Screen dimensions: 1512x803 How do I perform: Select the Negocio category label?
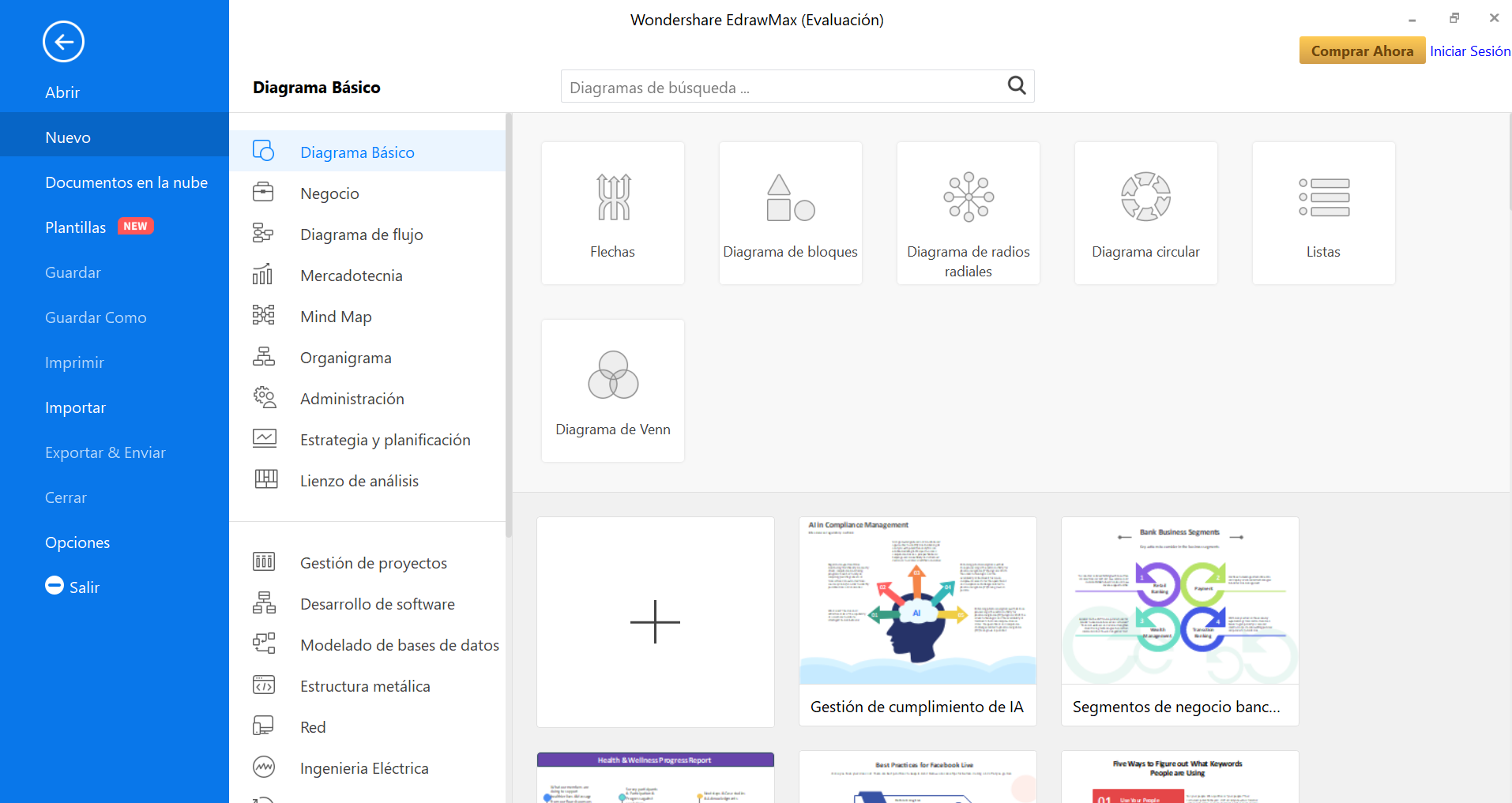(329, 193)
